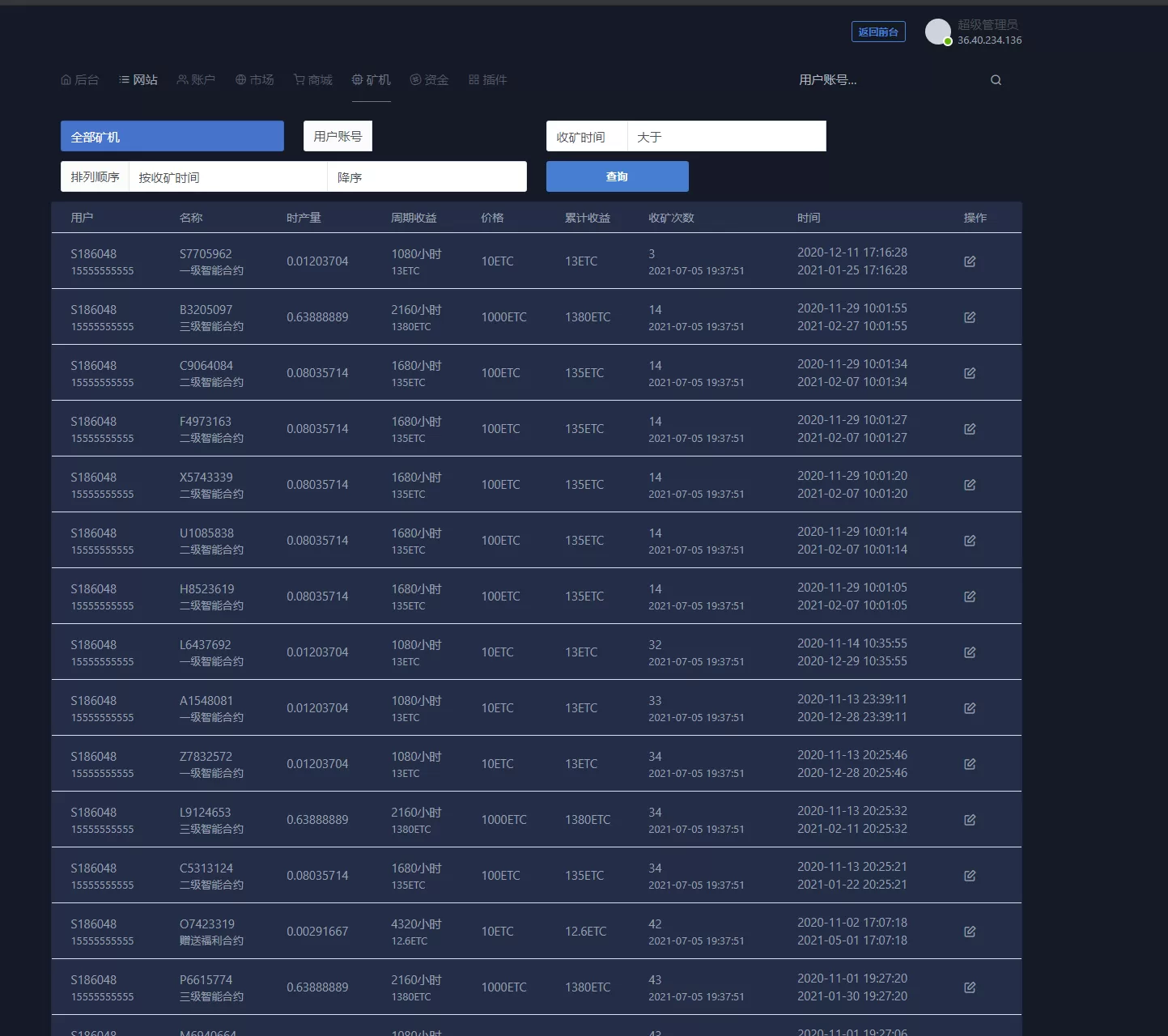Click the search magnifier icon
This screenshot has width=1168, height=1036.
996,80
